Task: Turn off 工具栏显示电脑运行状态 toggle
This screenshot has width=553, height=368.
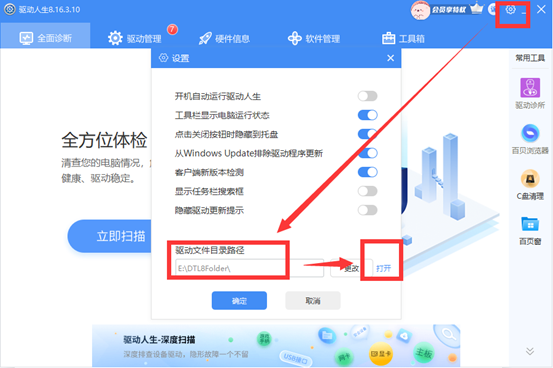Action: pos(367,115)
